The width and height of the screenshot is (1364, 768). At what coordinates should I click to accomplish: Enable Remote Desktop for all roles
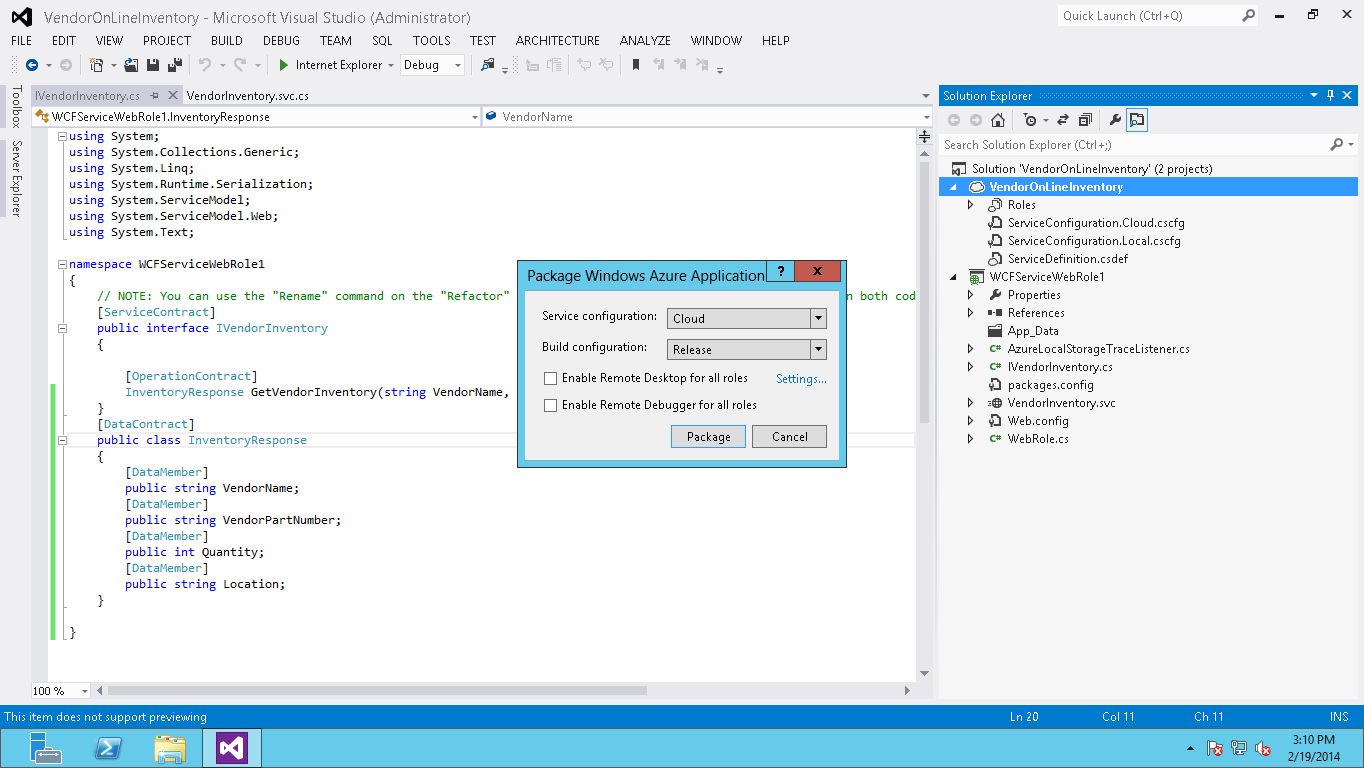tap(550, 378)
